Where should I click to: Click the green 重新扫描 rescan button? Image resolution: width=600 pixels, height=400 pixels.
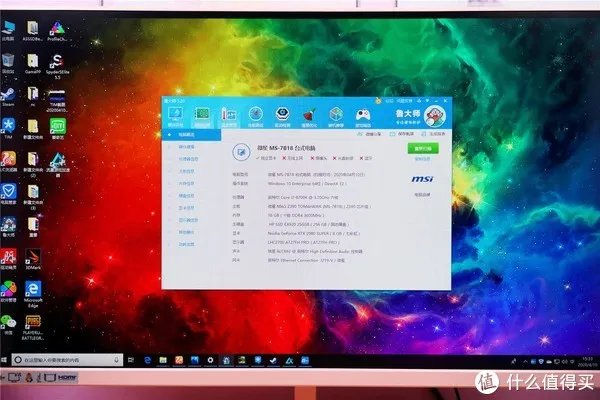tap(421, 148)
